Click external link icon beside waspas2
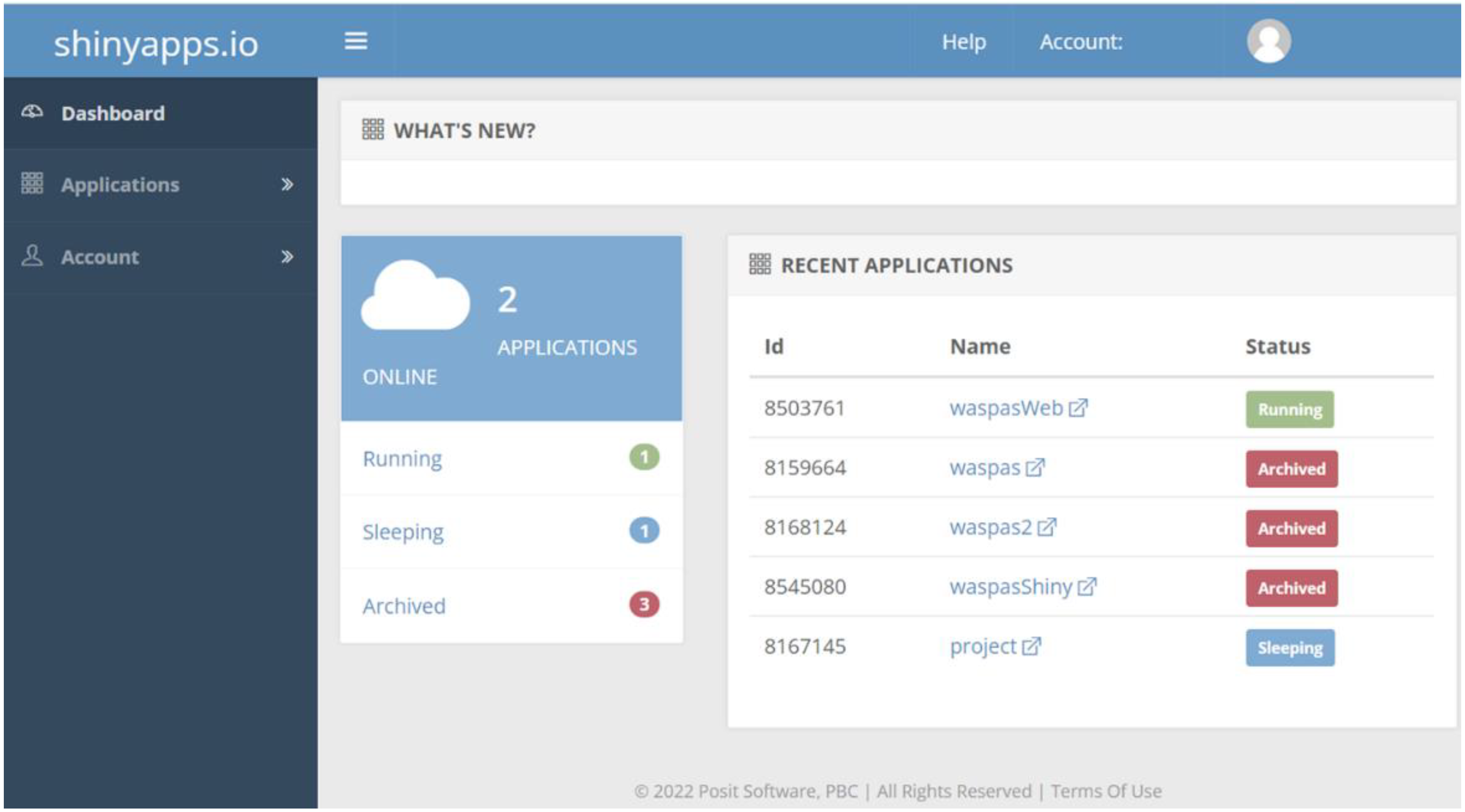Viewport: 1465px width, 812px height. (1047, 528)
